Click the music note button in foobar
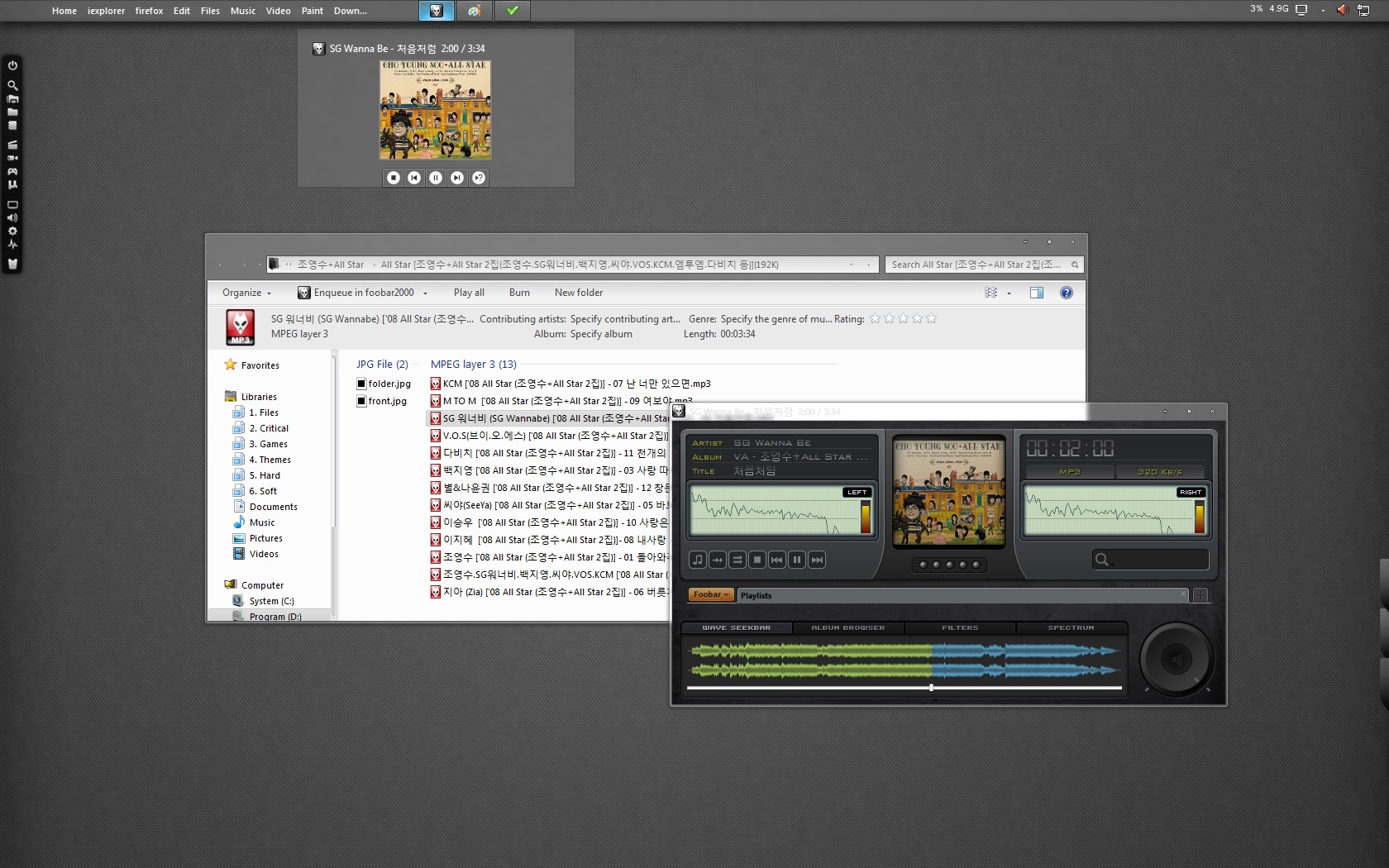 698,560
